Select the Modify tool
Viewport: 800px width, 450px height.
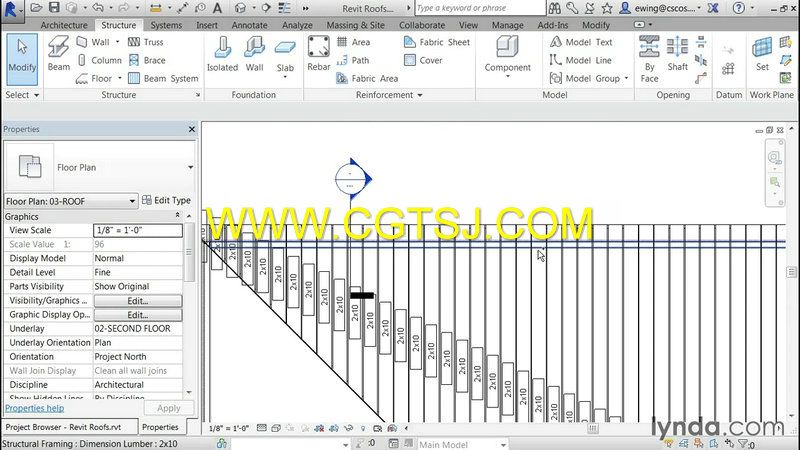[x=22, y=59]
